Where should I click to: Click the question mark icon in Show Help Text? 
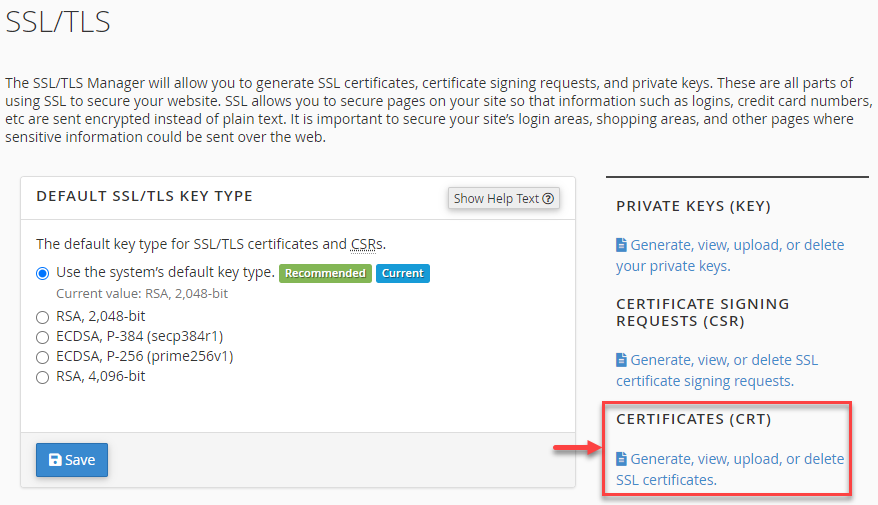[548, 199]
